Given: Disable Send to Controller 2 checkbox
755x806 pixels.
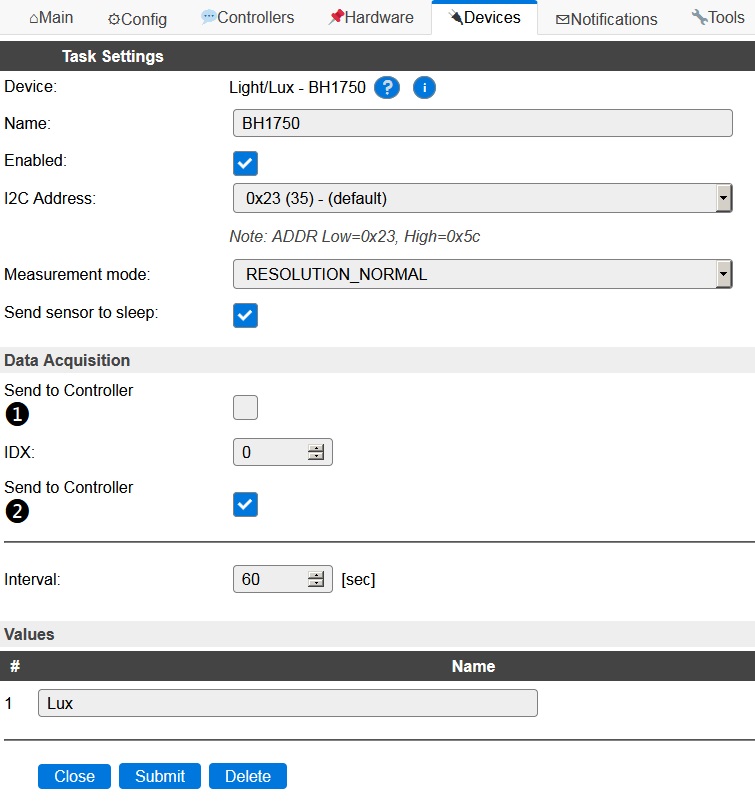Looking at the screenshot, I should click(245, 505).
